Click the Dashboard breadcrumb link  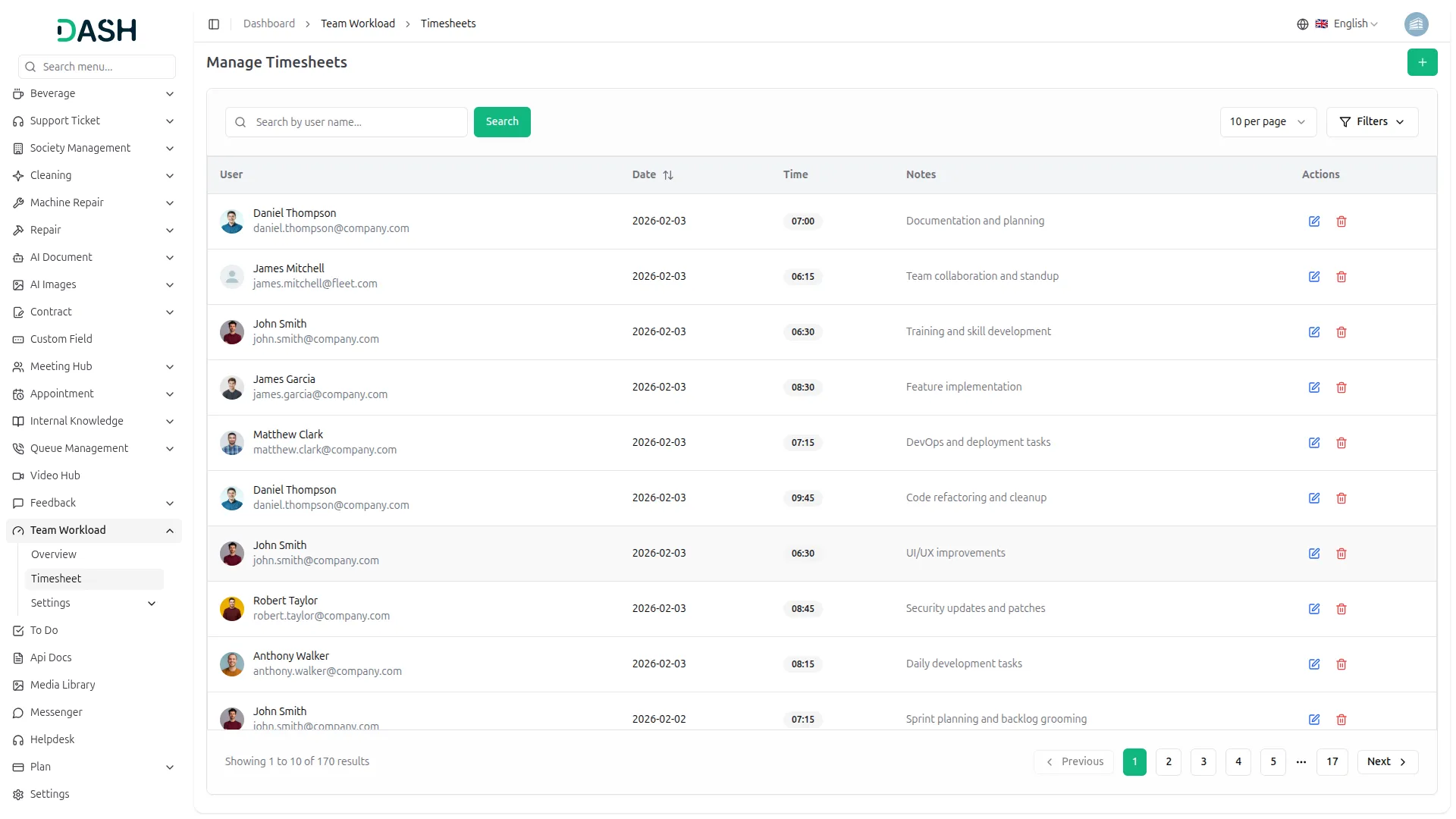tap(269, 24)
